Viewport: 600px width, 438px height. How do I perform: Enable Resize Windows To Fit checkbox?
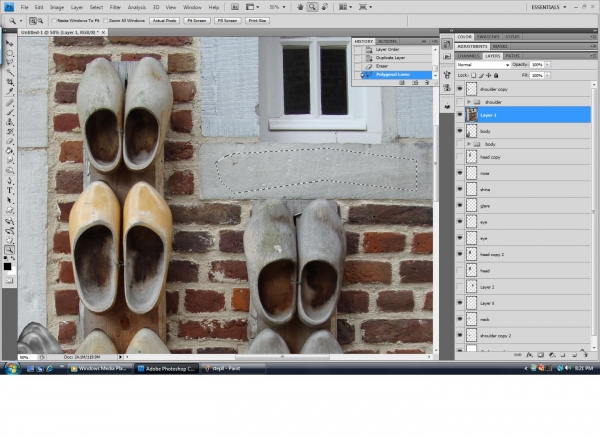coord(54,21)
